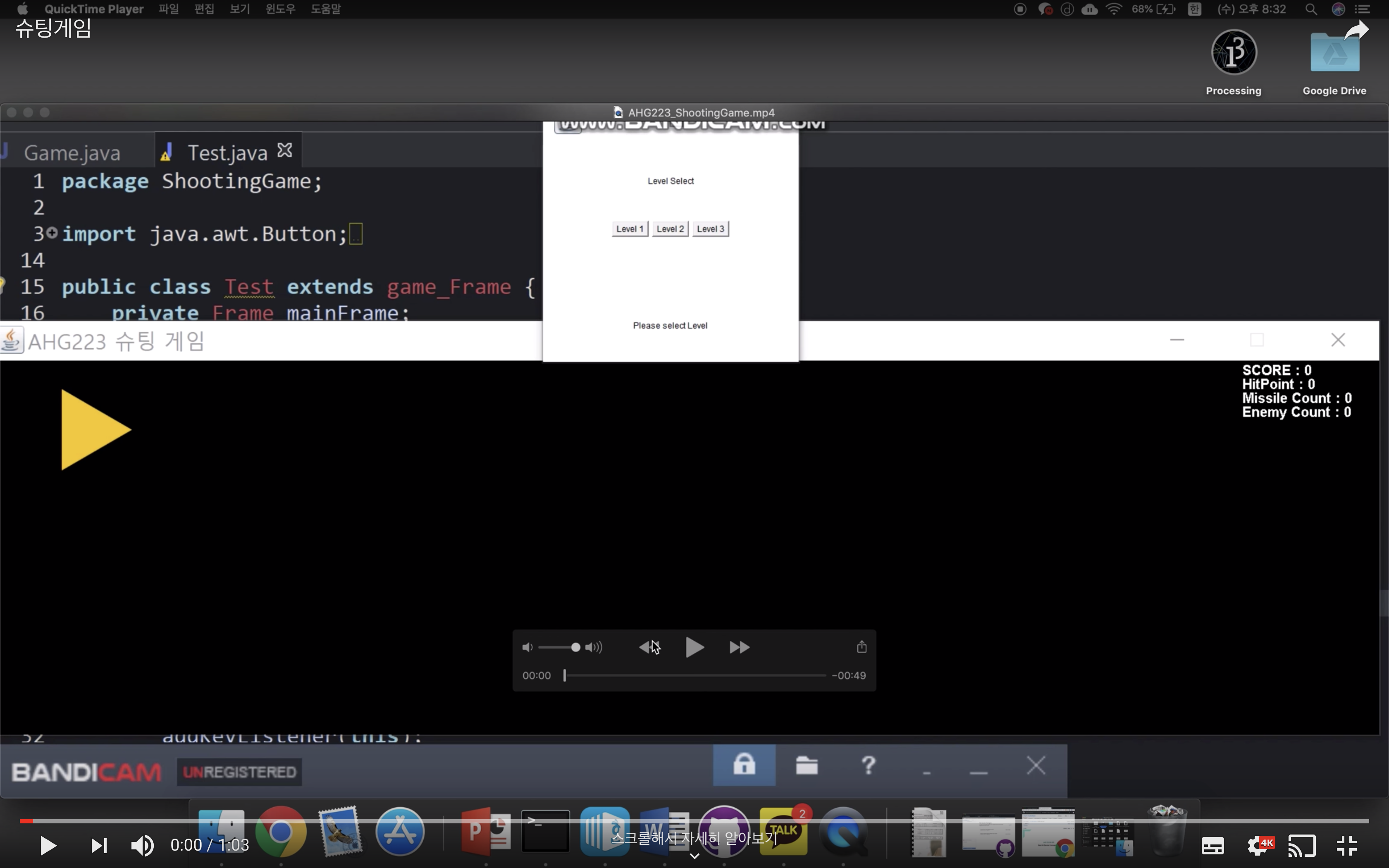Mute the YouTube player volume
This screenshot has height=868, width=1389.
click(x=142, y=845)
